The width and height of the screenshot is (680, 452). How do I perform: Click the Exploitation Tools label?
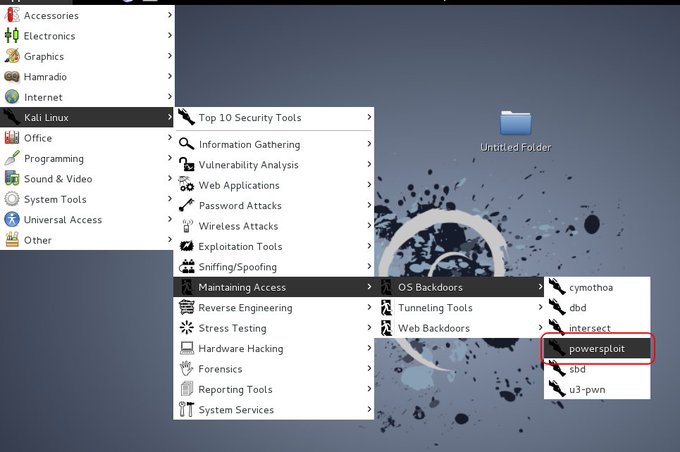point(240,246)
